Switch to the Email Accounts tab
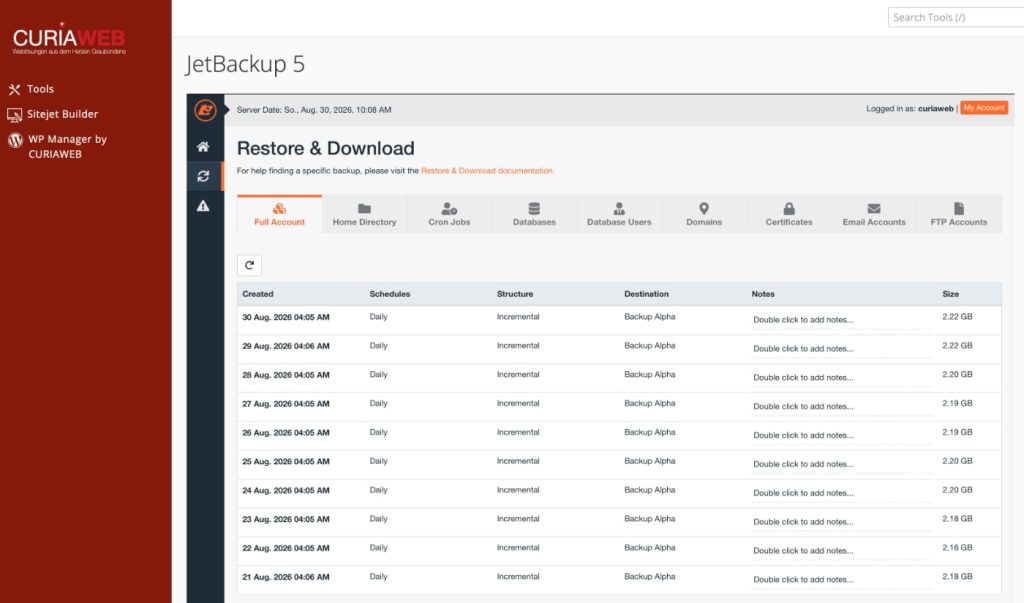The width and height of the screenshot is (1024, 603). tap(874, 214)
